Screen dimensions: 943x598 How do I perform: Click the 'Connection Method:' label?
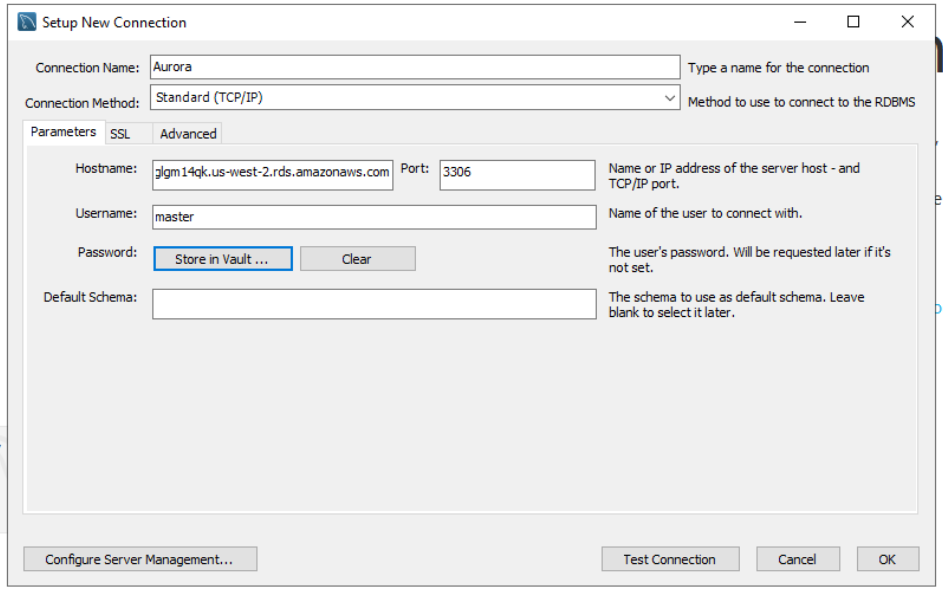[x=82, y=103]
